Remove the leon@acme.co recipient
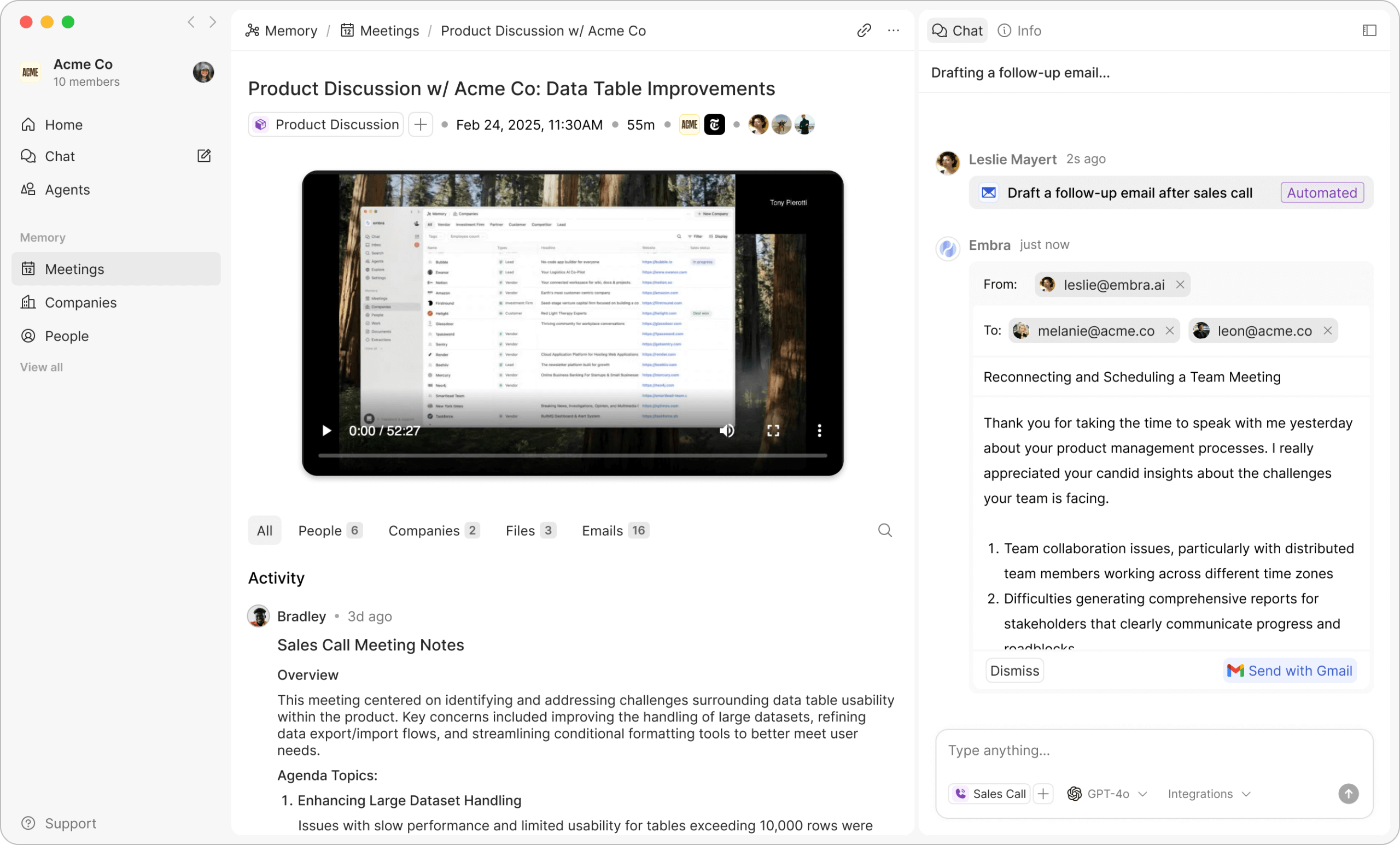Image resolution: width=1400 pixels, height=845 pixels. point(1327,331)
